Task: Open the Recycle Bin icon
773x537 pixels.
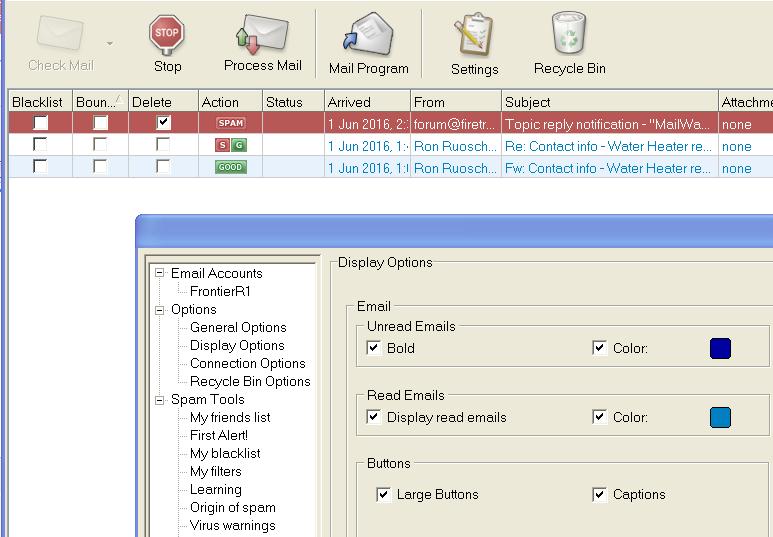Action: (x=569, y=34)
